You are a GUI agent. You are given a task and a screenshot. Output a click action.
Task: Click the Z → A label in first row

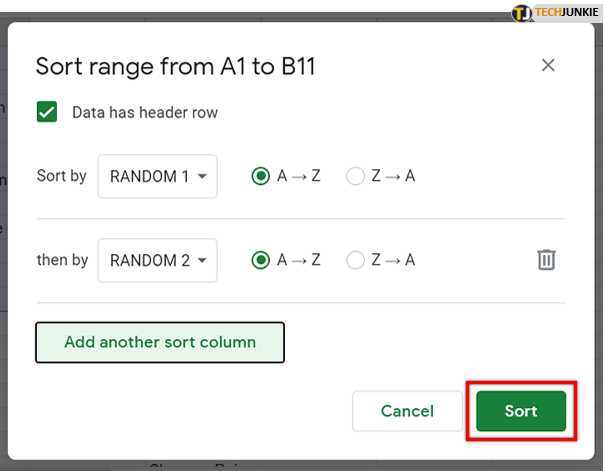[x=394, y=176]
